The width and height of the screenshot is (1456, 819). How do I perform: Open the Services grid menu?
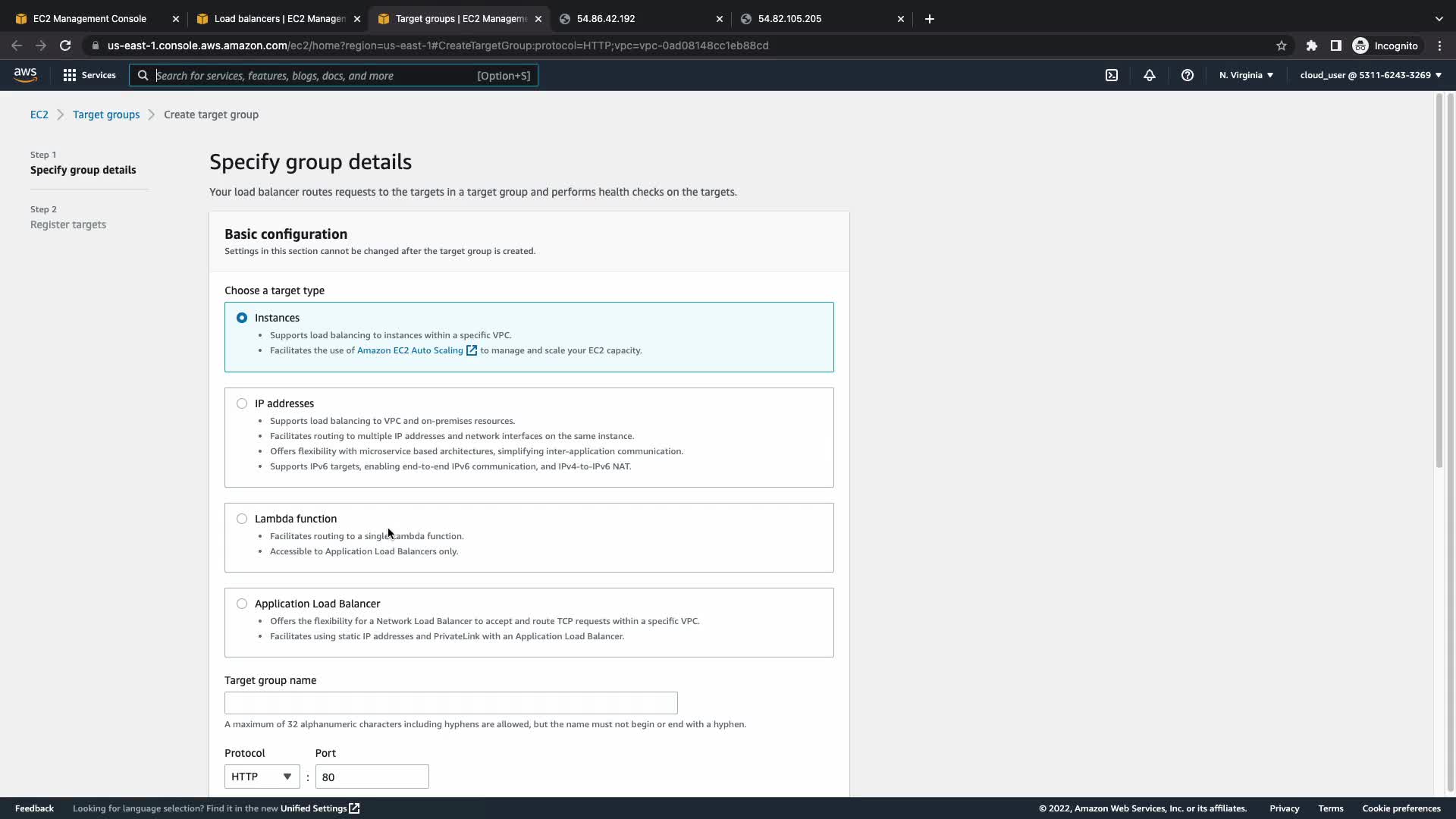tap(89, 75)
